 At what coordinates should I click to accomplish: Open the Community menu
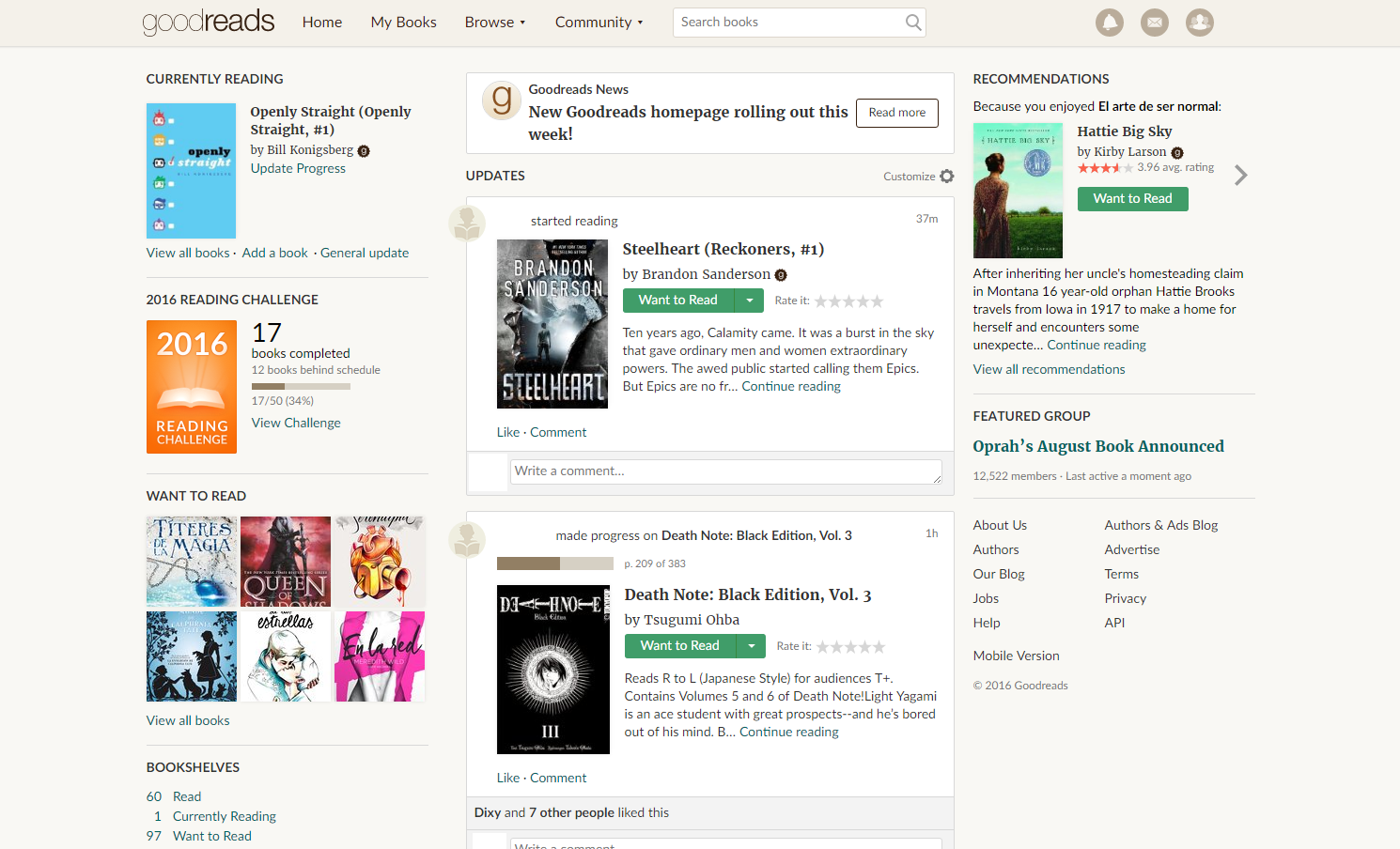(x=599, y=23)
